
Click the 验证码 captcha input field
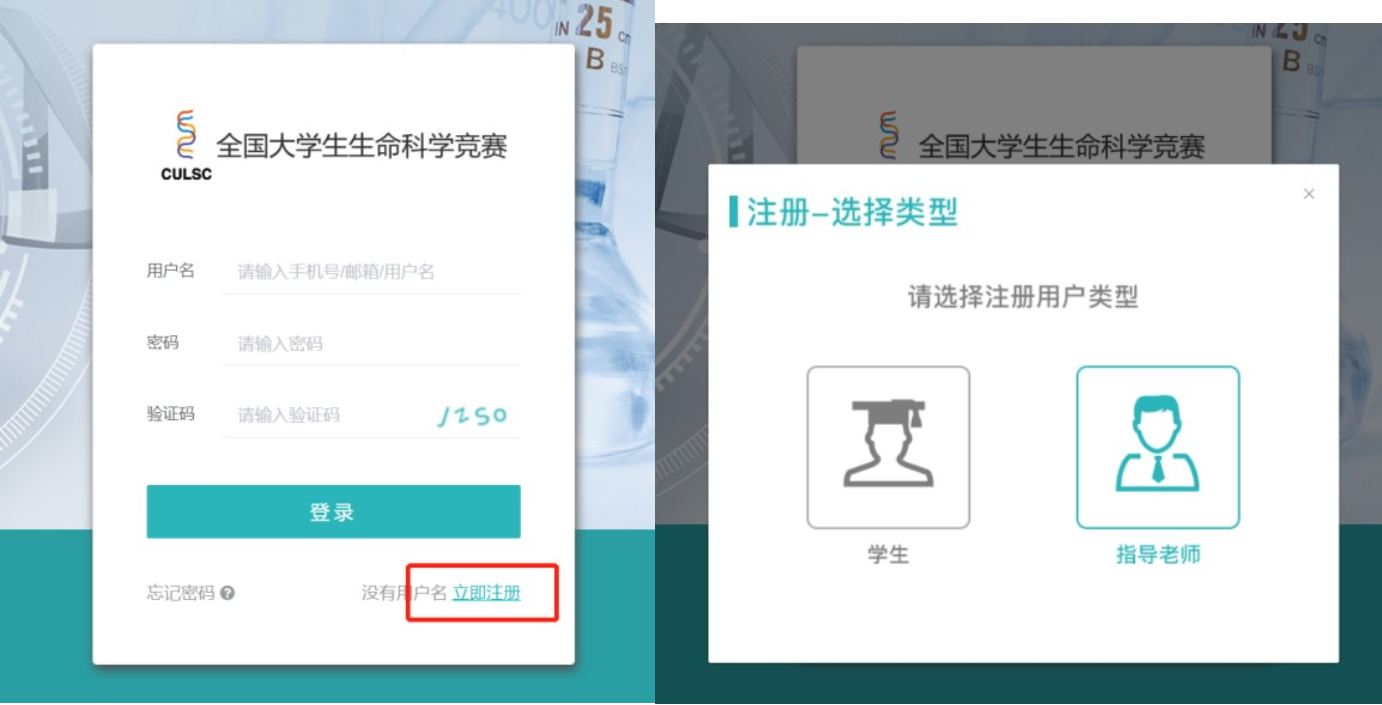[325, 415]
